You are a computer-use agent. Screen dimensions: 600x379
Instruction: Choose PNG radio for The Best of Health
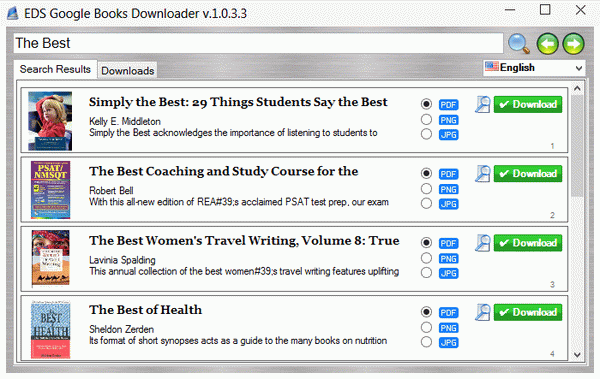pyautogui.click(x=426, y=327)
